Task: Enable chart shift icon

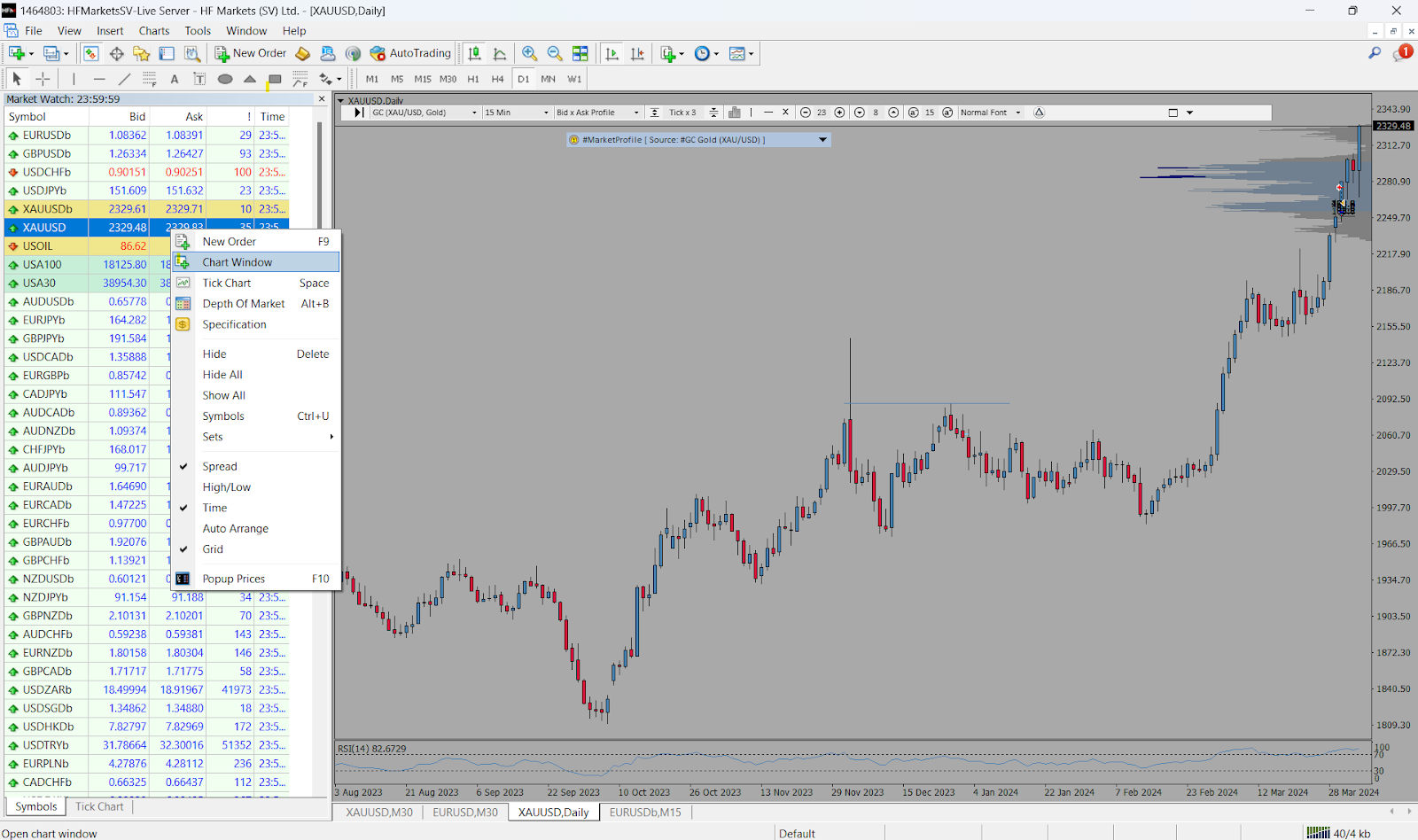Action: tap(637, 54)
